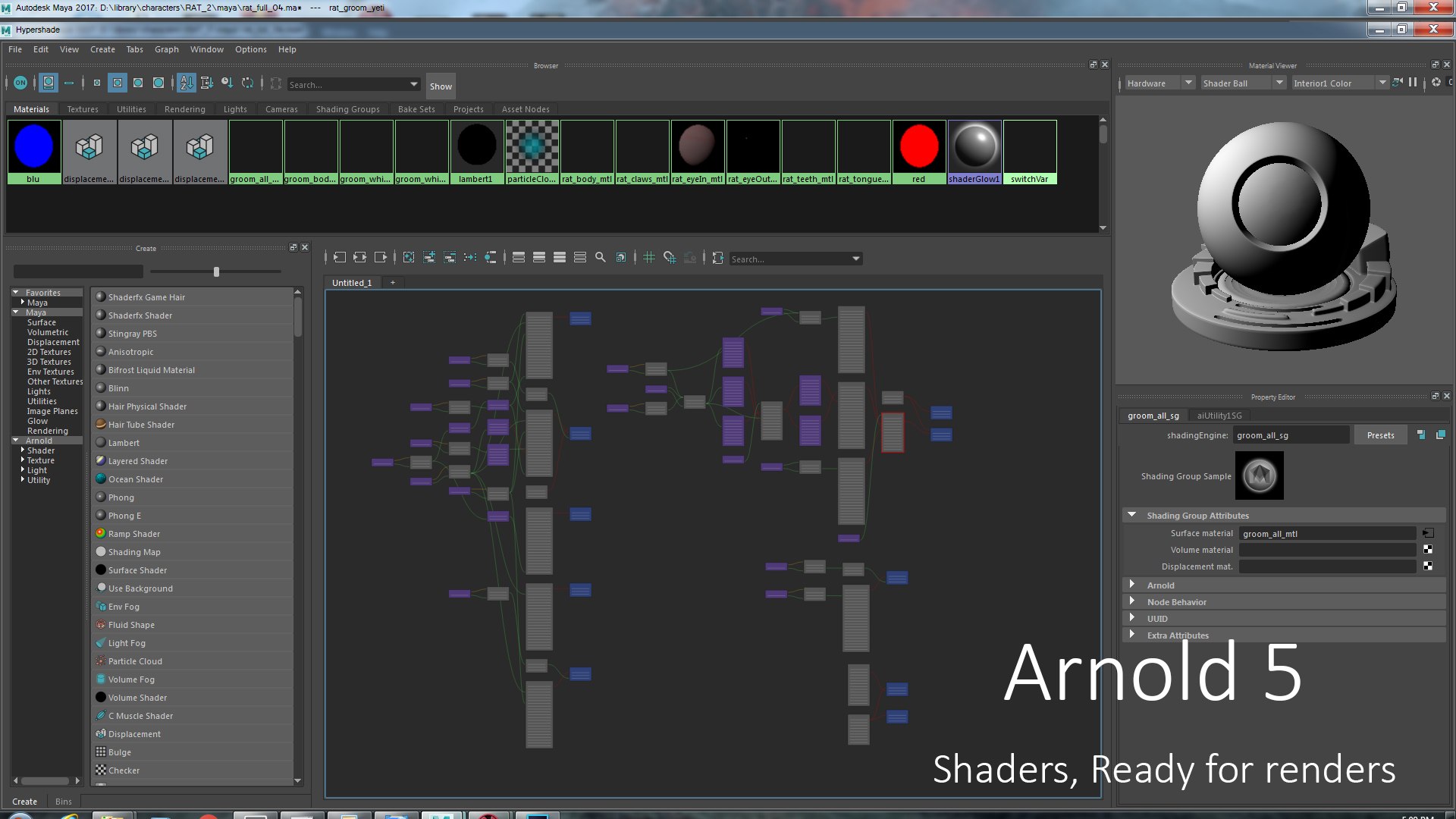
Task: Click the magnifier search icon in graph toolbar
Action: (601, 258)
